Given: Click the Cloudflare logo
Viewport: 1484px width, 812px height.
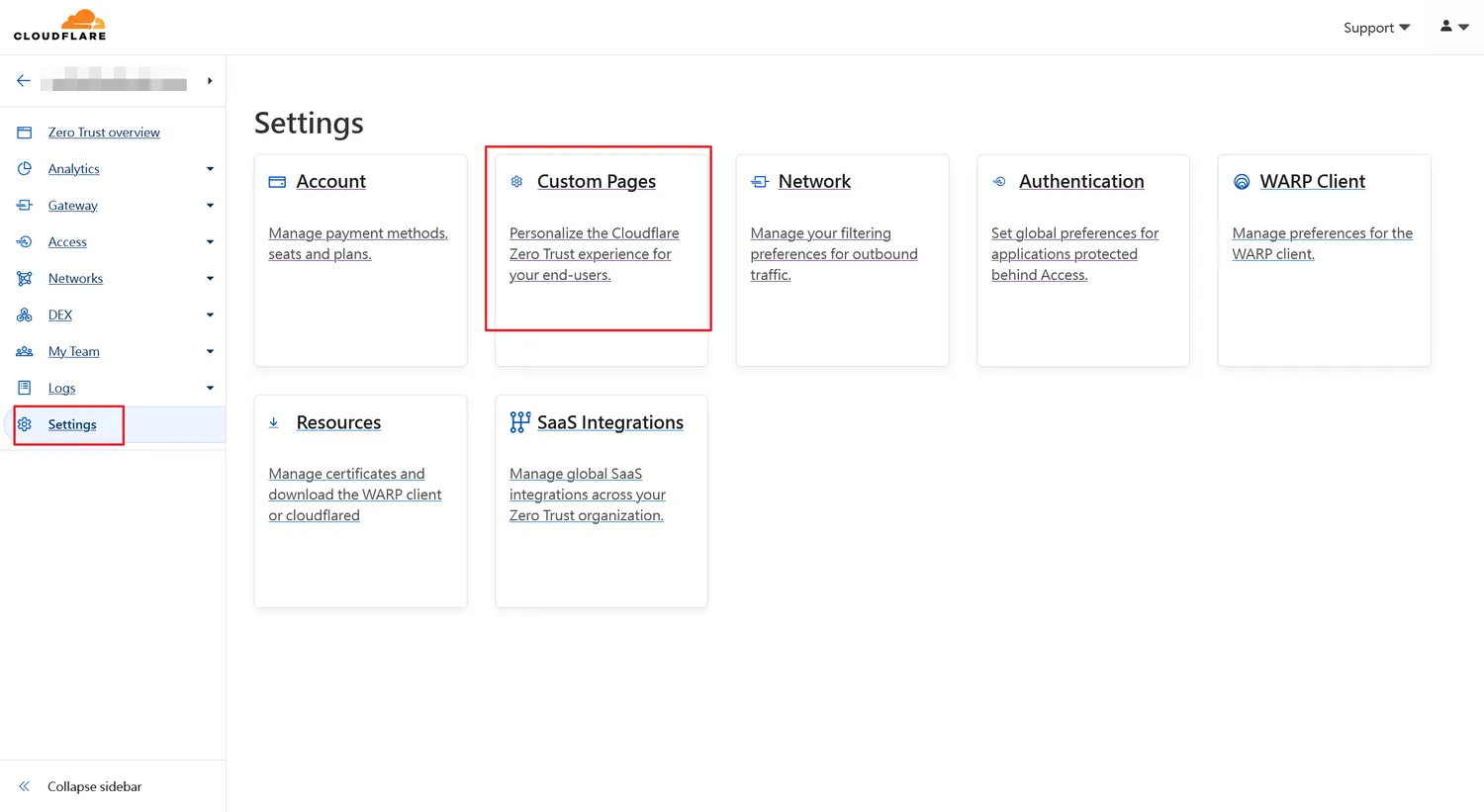Looking at the screenshot, I should pos(59,26).
